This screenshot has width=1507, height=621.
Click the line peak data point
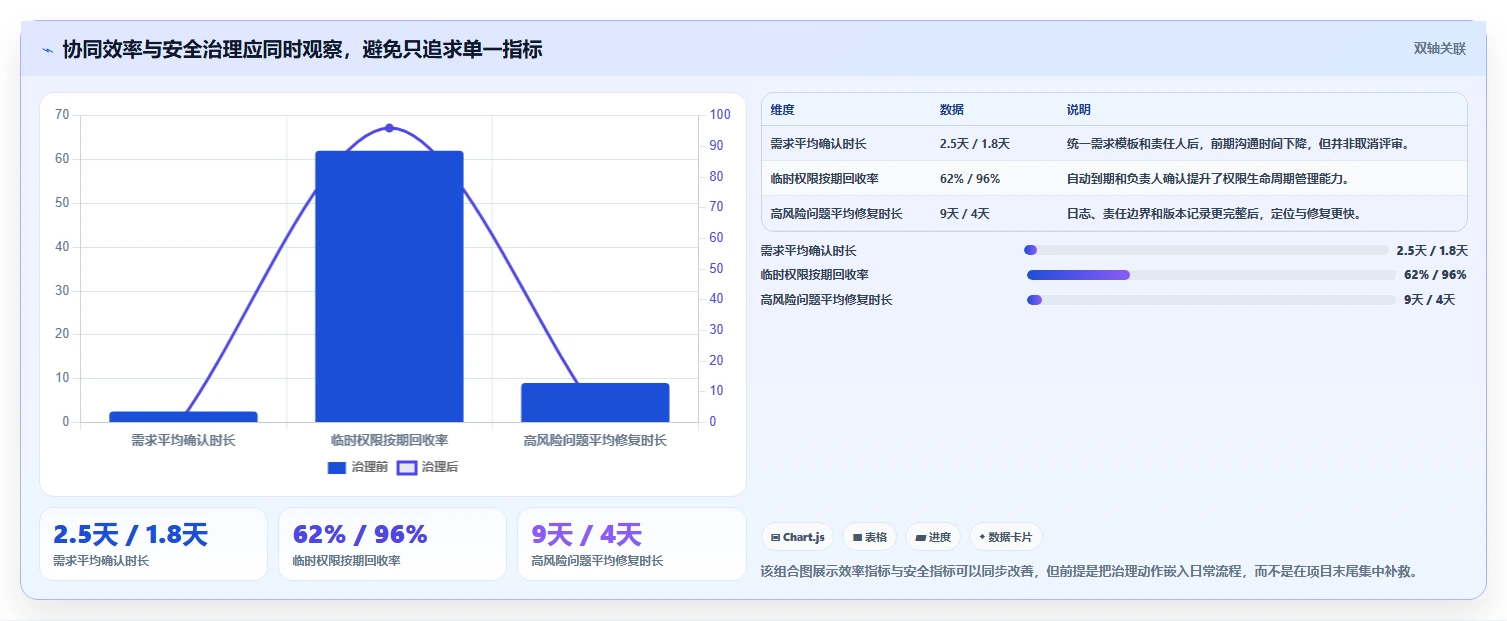389,128
